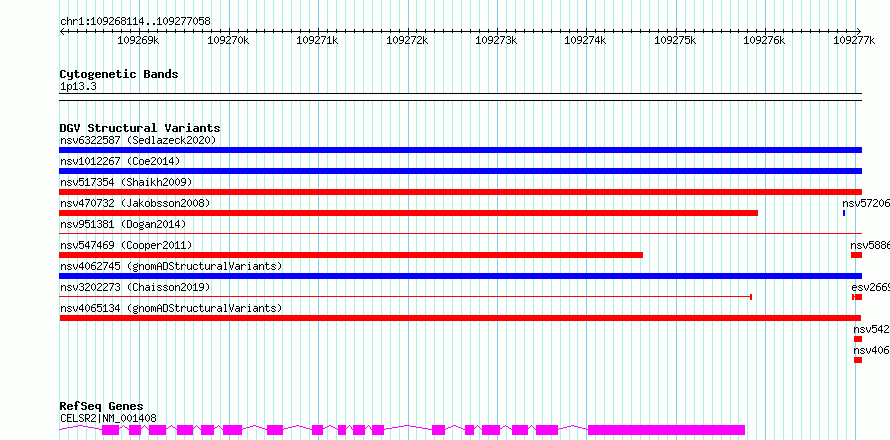The image size is (890, 440).
Task: Open the nsv1012267 (Coe2014) label
Action: click(x=120, y=161)
